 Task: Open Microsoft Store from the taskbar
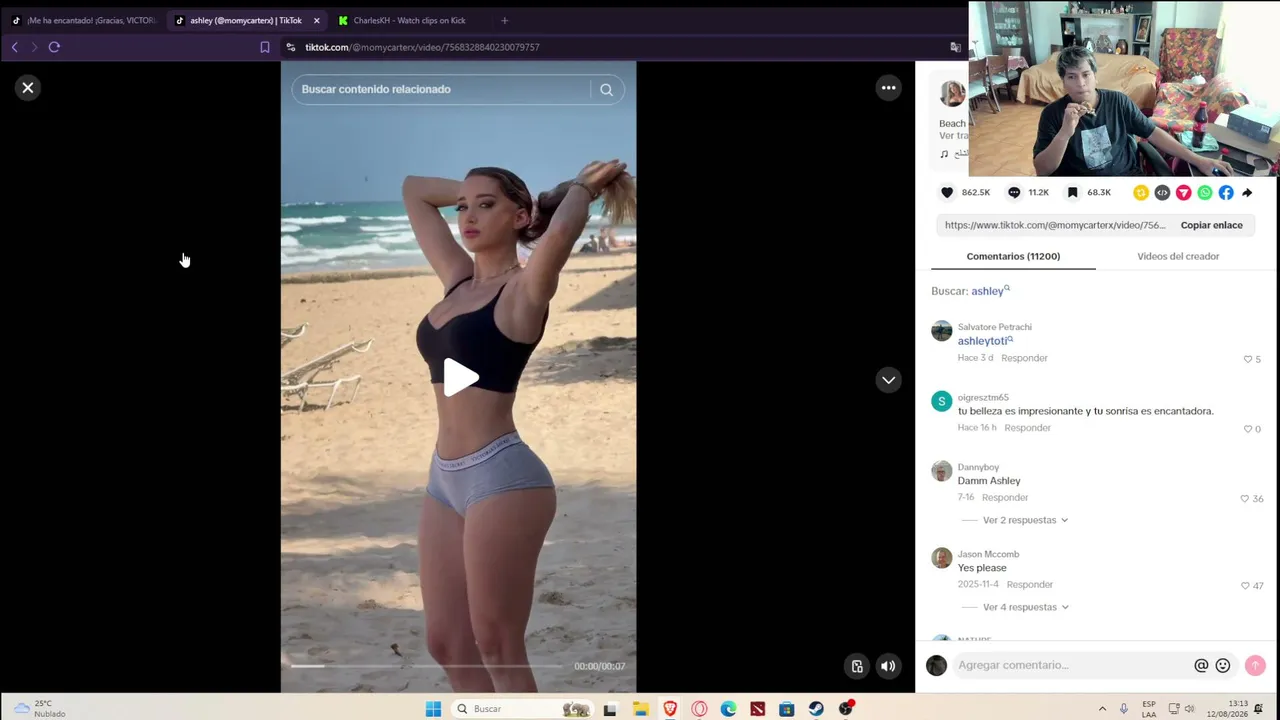tap(787, 709)
